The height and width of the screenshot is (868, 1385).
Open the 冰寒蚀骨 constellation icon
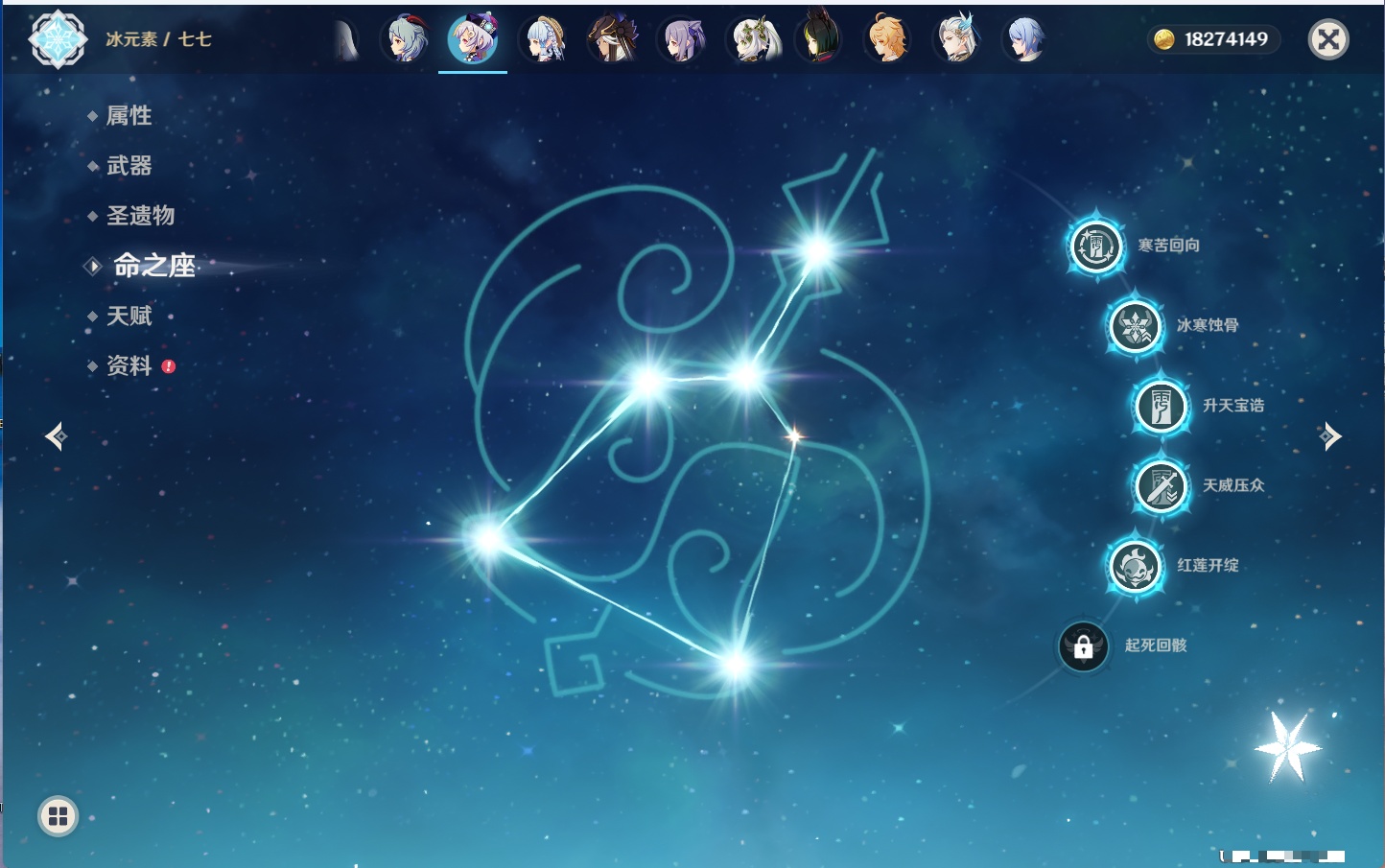1136,326
